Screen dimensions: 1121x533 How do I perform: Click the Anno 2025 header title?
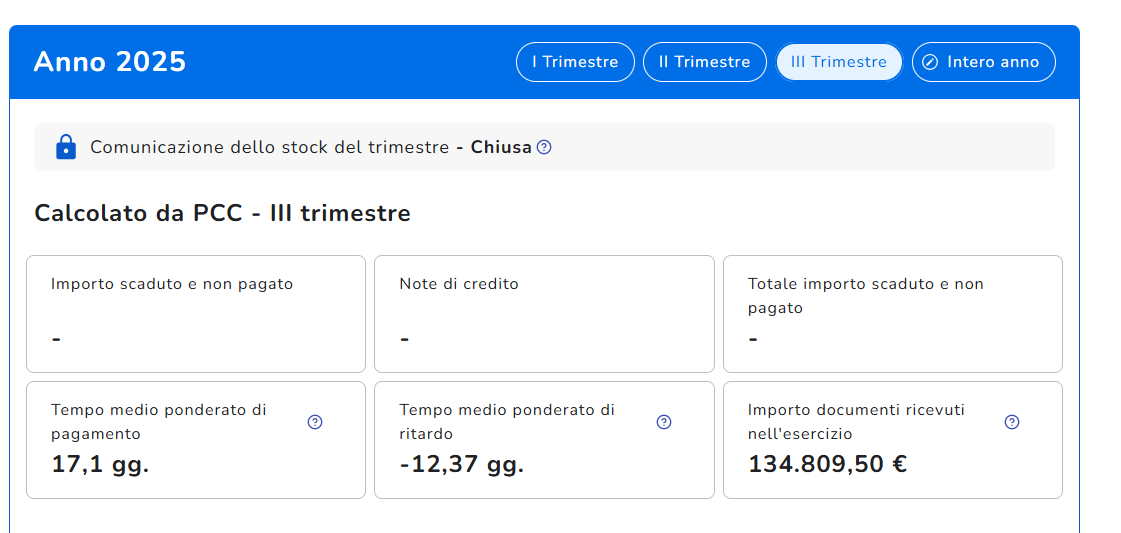pyautogui.click(x=110, y=62)
